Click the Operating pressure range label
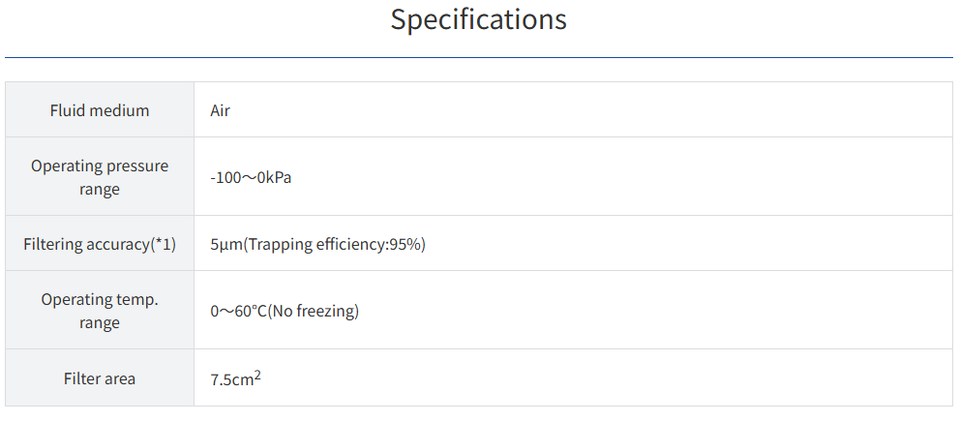The height and width of the screenshot is (422, 960). (x=99, y=177)
